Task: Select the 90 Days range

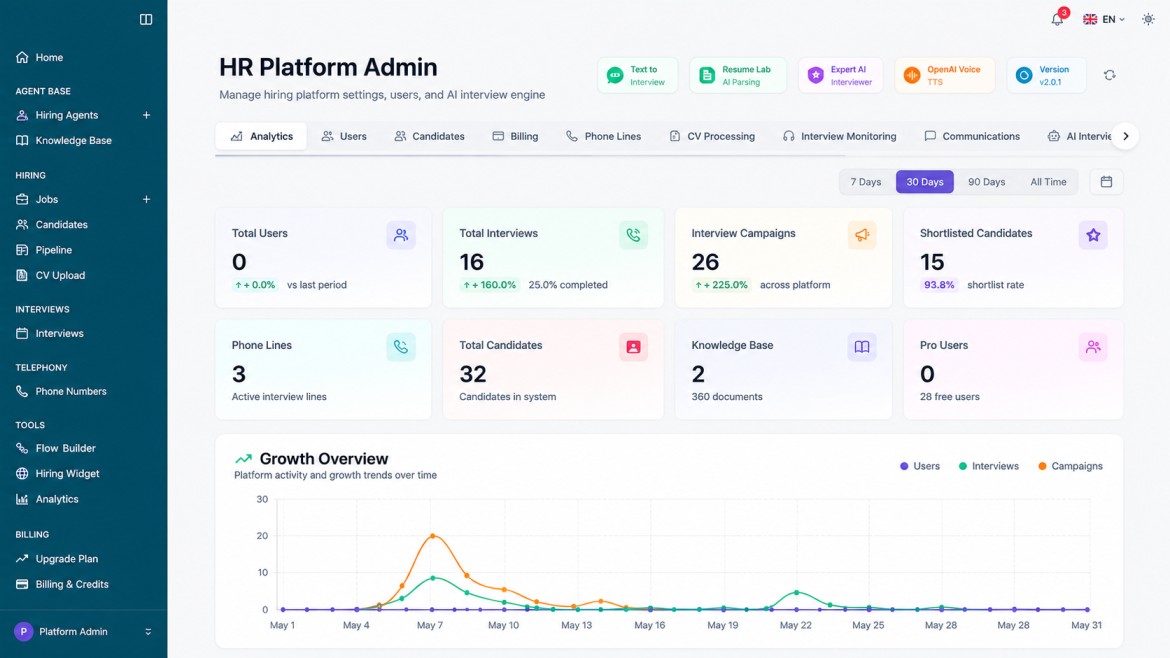Action: click(986, 182)
